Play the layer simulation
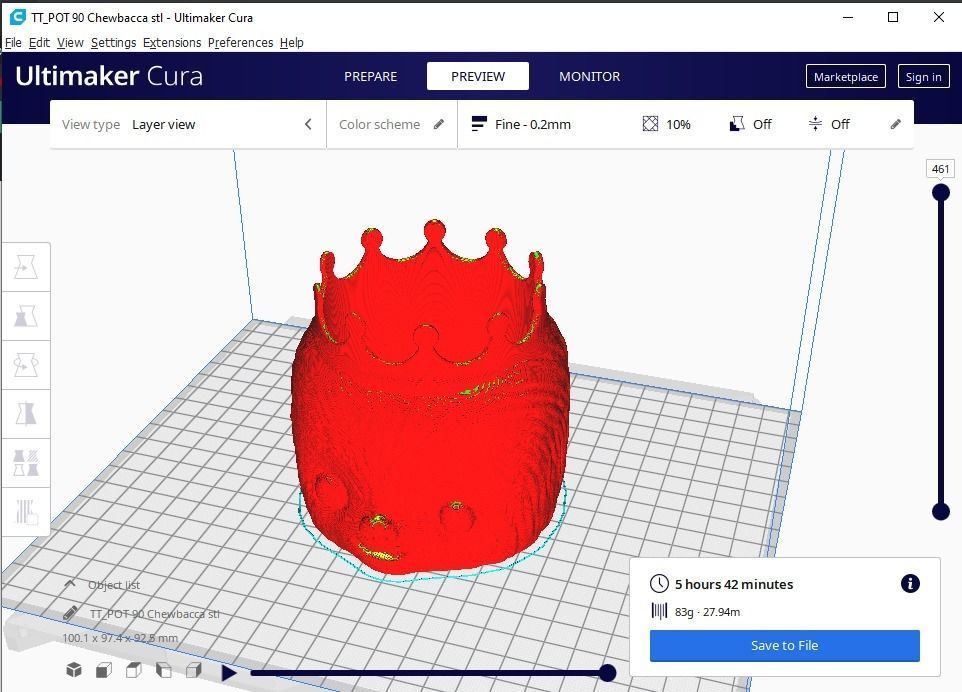Viewport: 962px width, 692px height. [x=229, y=673]
